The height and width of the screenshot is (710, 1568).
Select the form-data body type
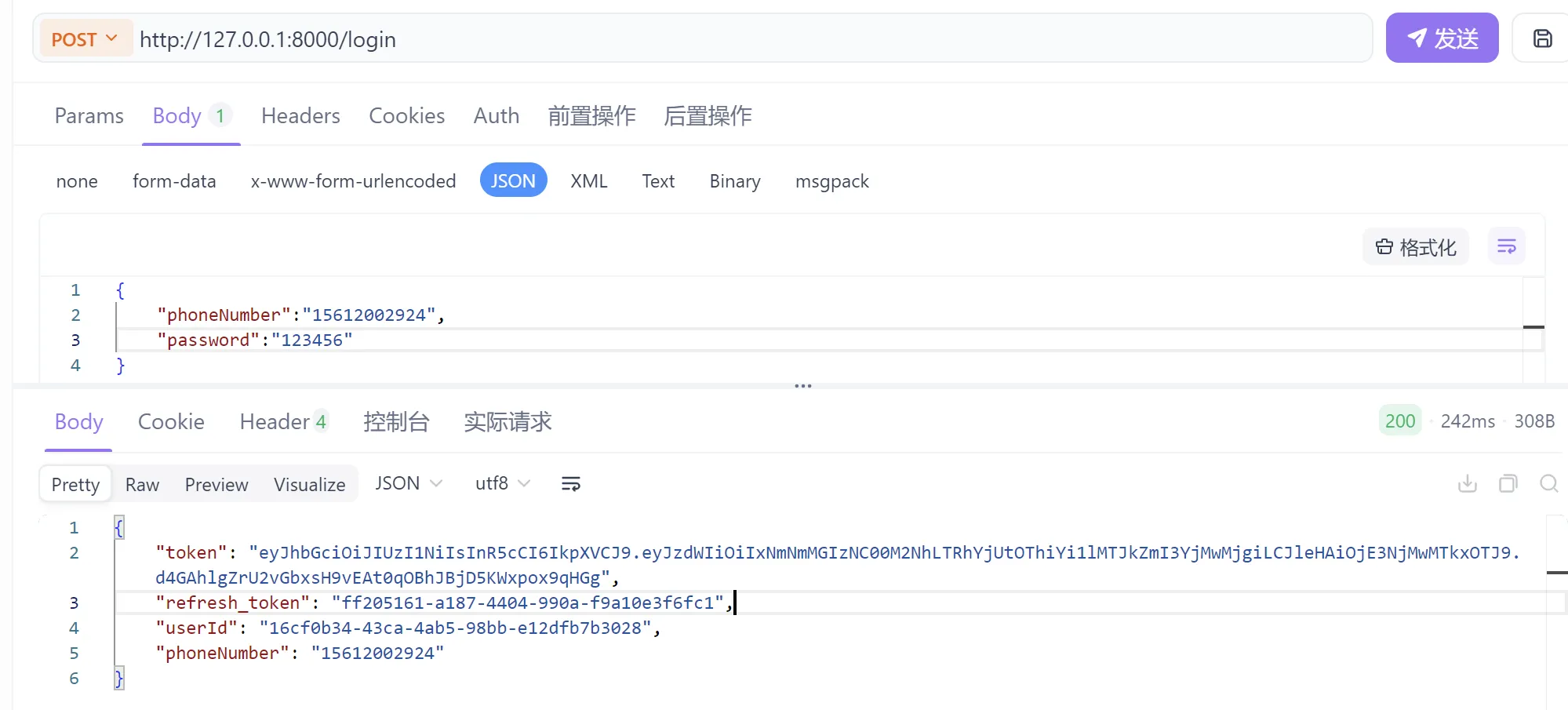174,181
